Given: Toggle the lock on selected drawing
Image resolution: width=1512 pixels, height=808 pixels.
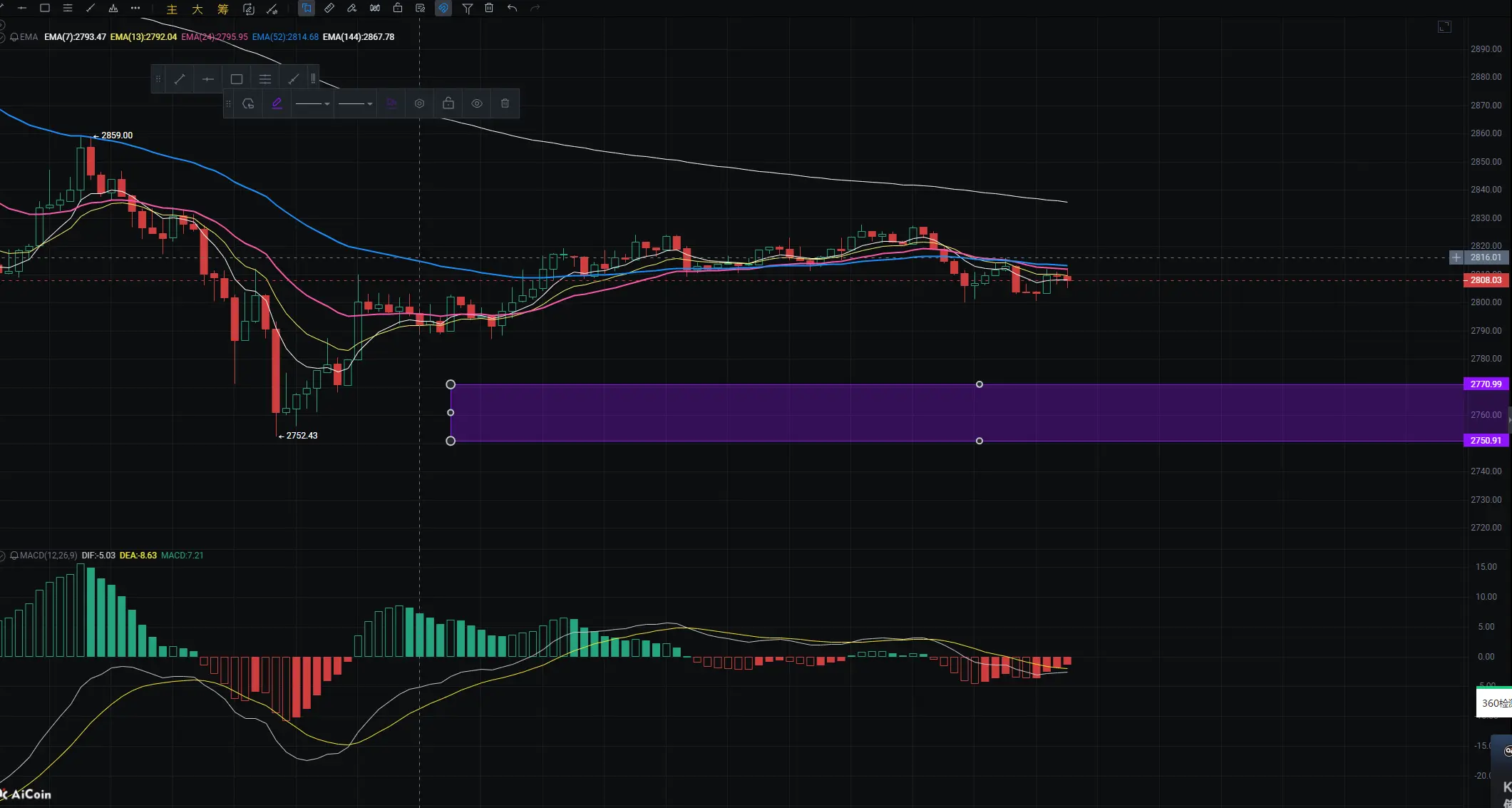Looking at the screenshot, I should click(x=448, y=103).
